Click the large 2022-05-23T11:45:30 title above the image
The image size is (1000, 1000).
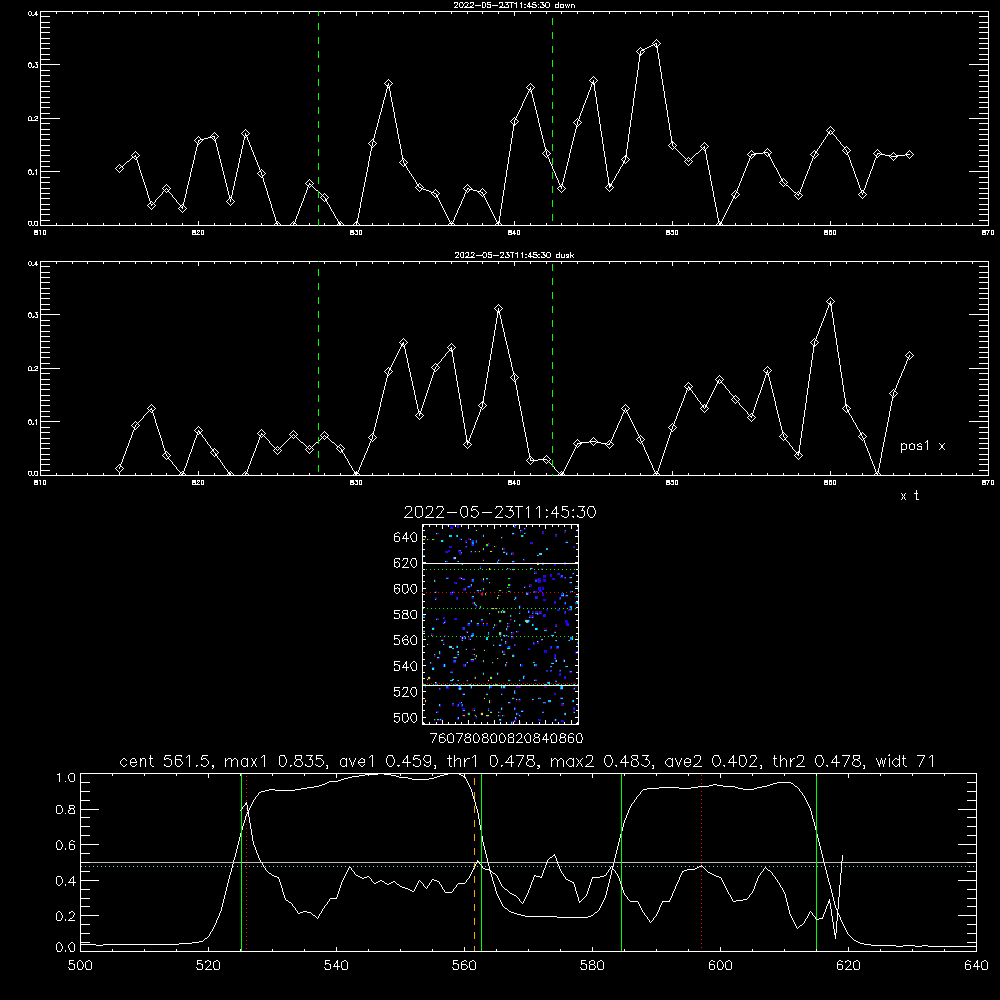coord(500,512)
